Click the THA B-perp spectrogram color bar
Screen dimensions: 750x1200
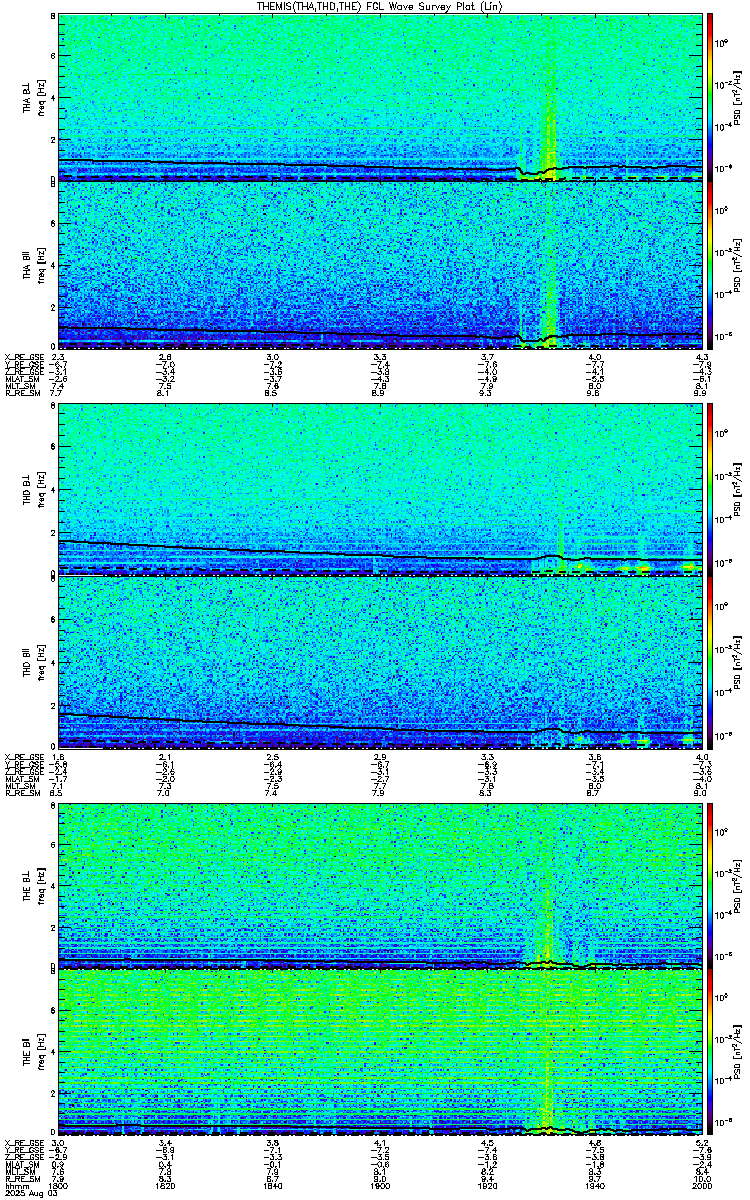(x=710, y=95)
